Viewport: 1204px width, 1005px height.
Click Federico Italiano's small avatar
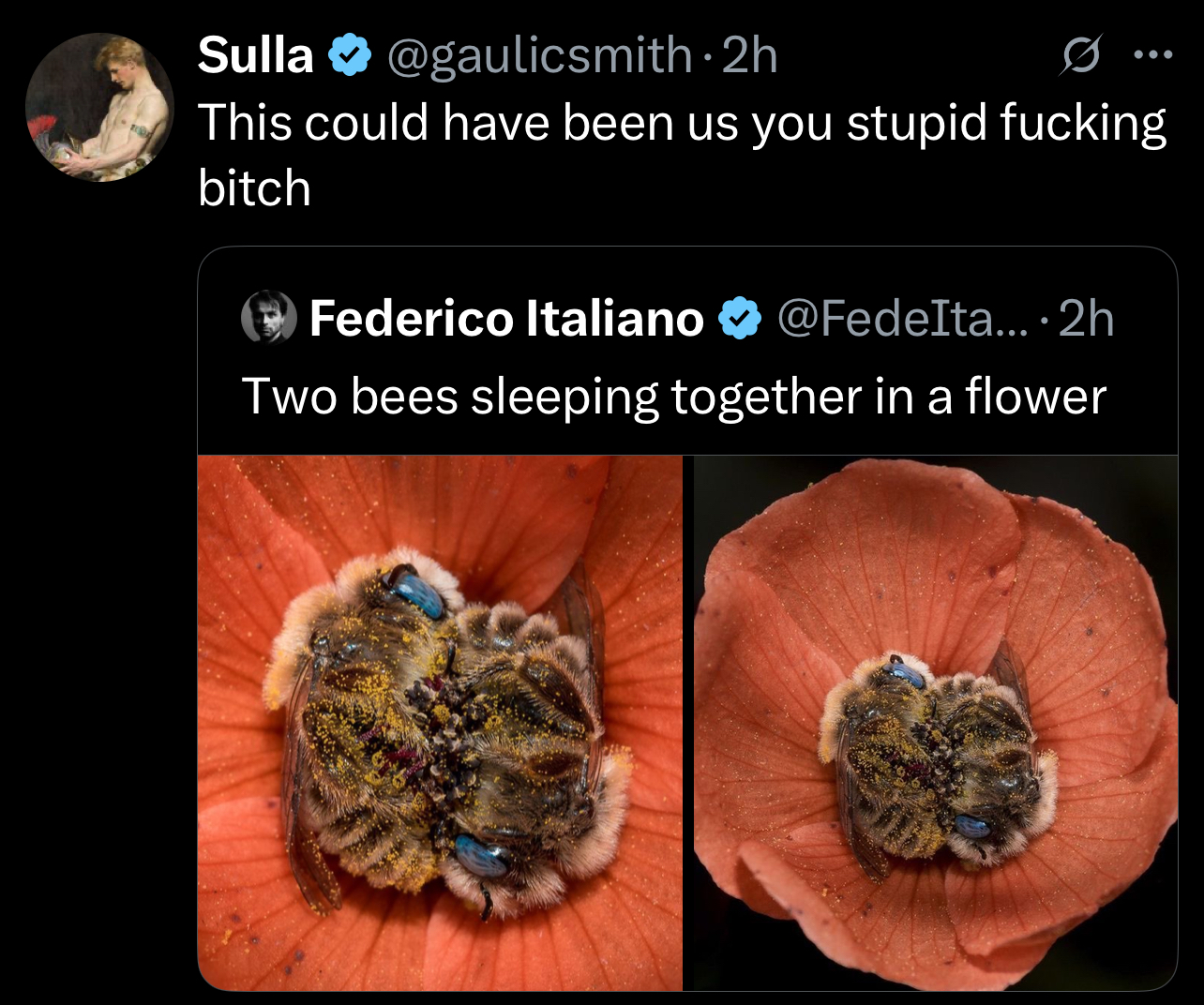coord(268,318)
